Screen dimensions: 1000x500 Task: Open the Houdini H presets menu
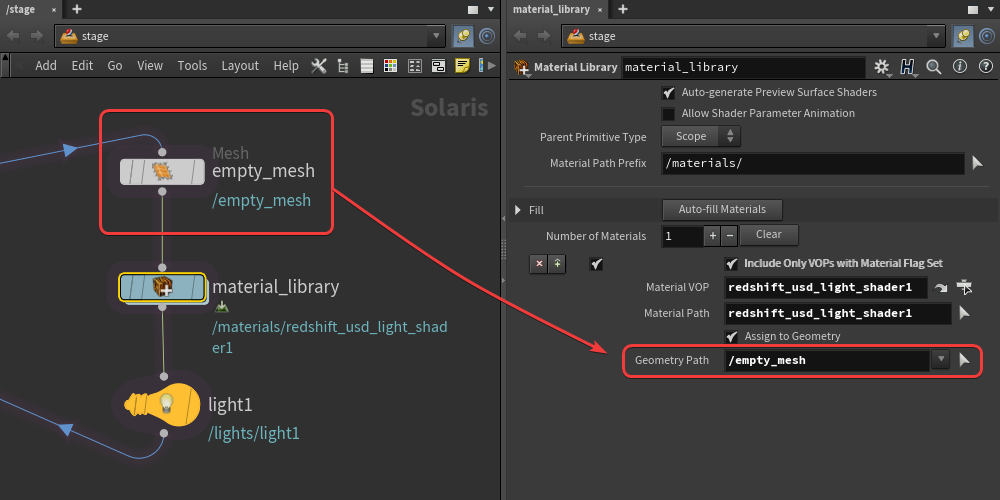tap(908, 67)
